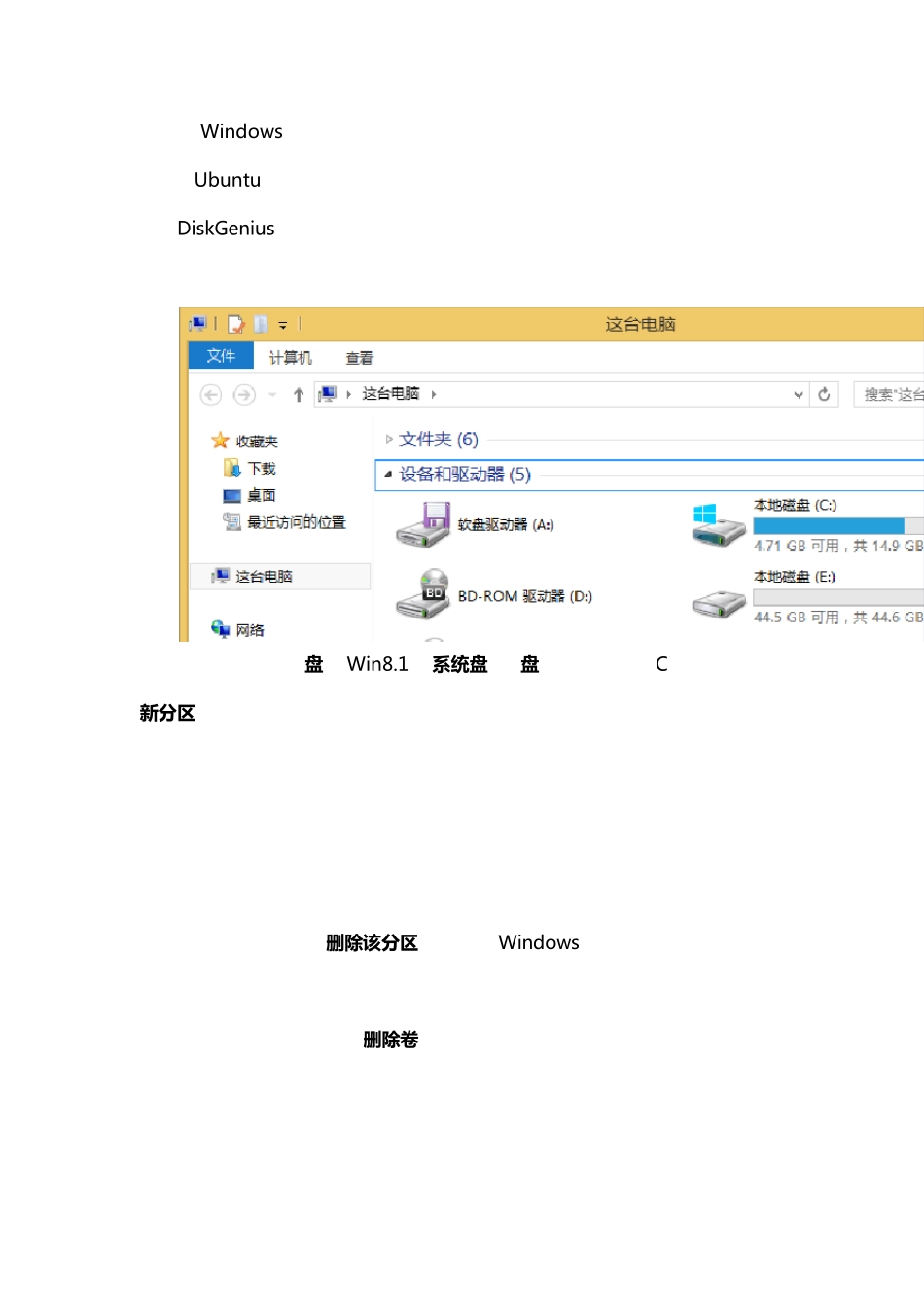Open the recent locations dropdown arrow
The height and width of the screenshot is (1307, 924).
272,395
